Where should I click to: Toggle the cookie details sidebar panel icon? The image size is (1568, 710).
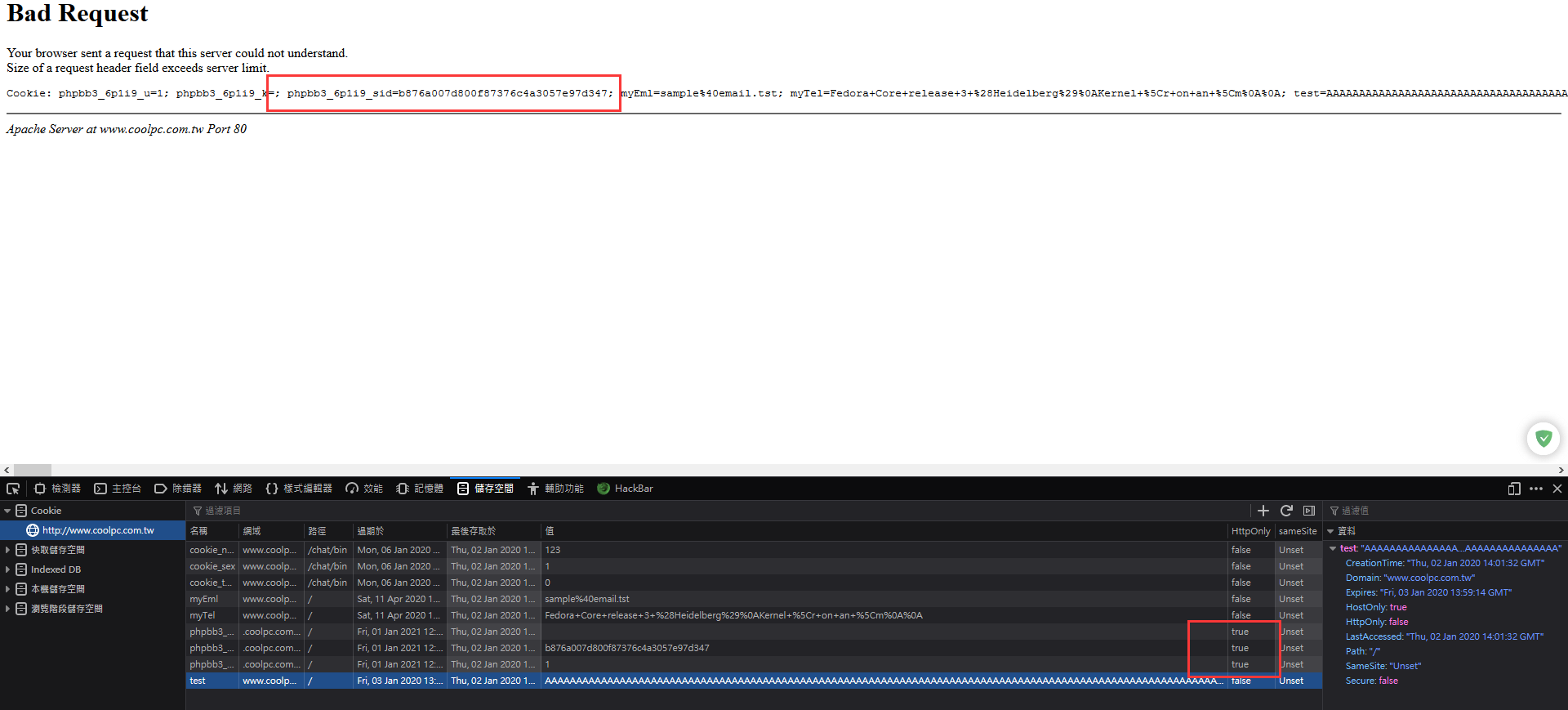pyautogui.click(x=1309, y=511)
